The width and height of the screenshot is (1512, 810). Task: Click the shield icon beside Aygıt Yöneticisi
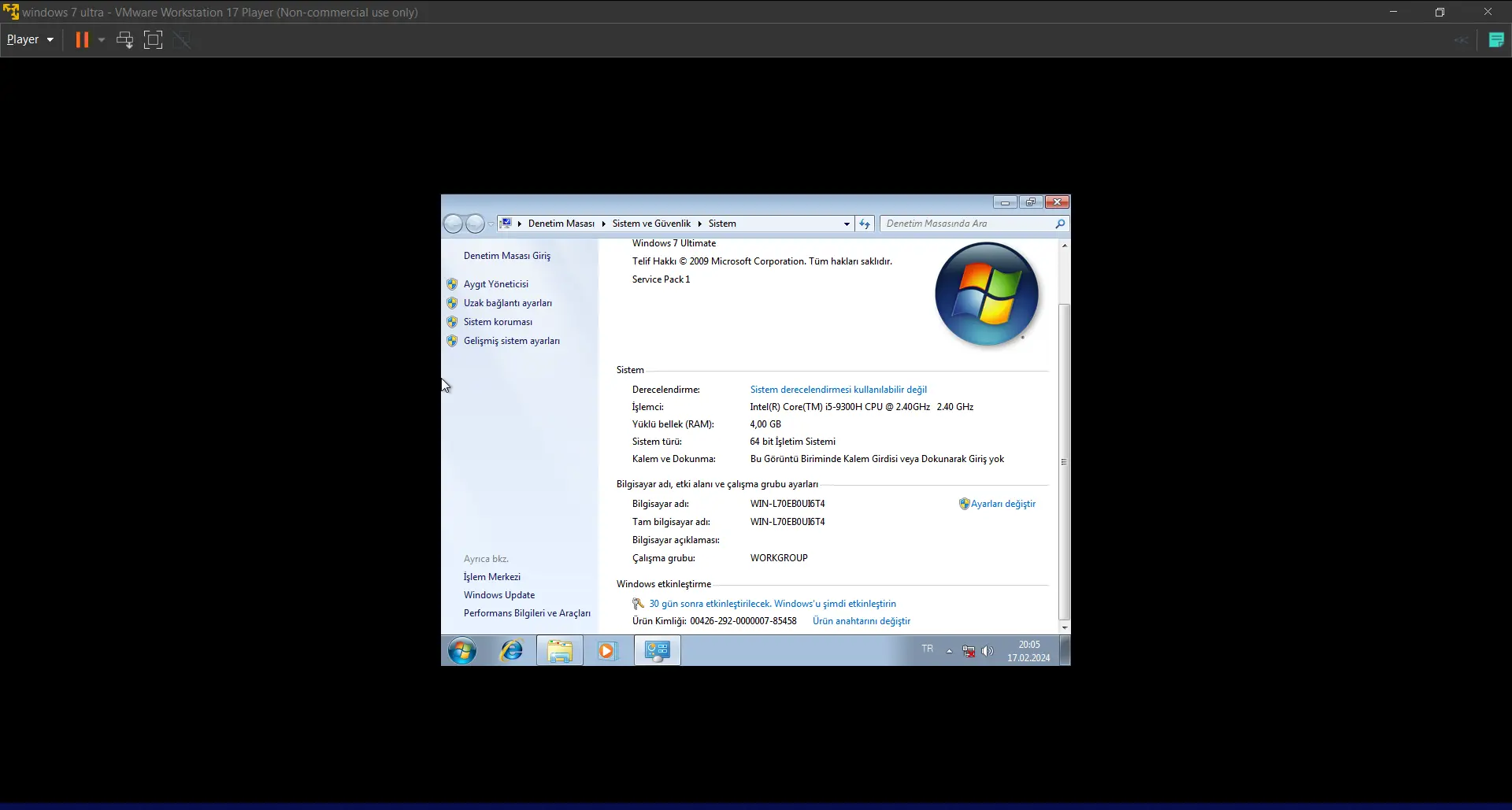pyautogui.click(x=452, y=284)
